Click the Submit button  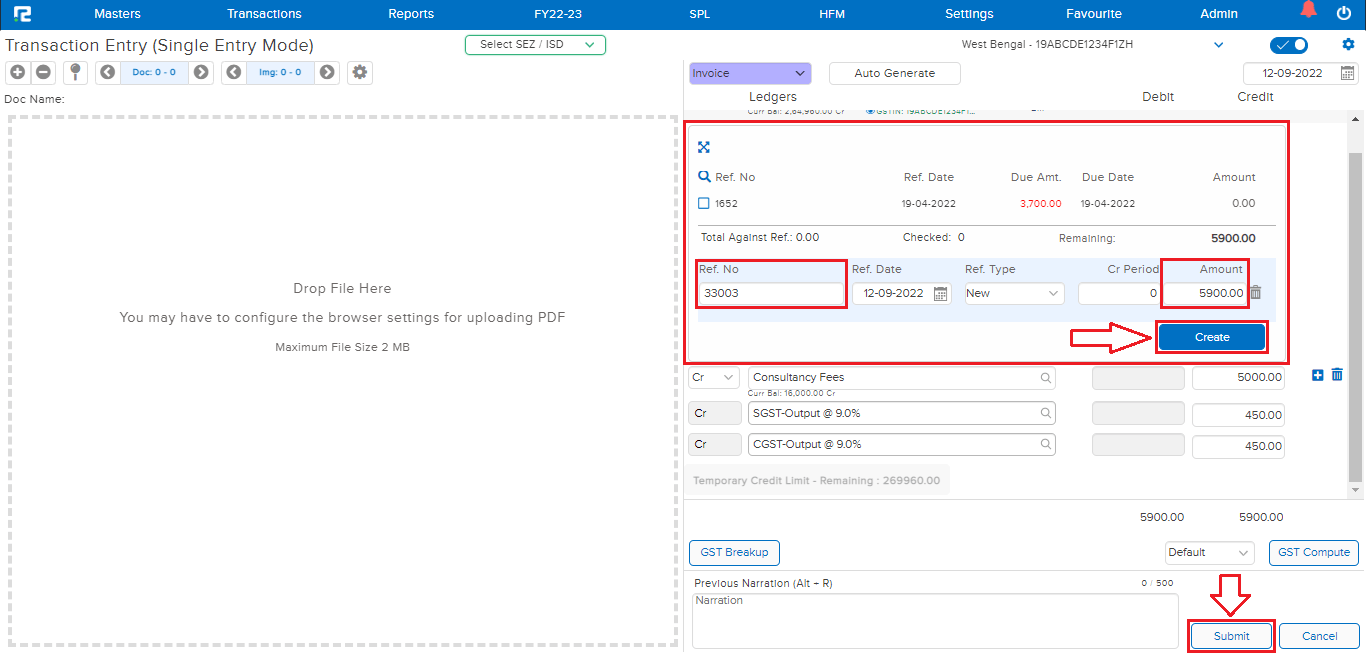pyautogui.click(x=1231, y=636)
